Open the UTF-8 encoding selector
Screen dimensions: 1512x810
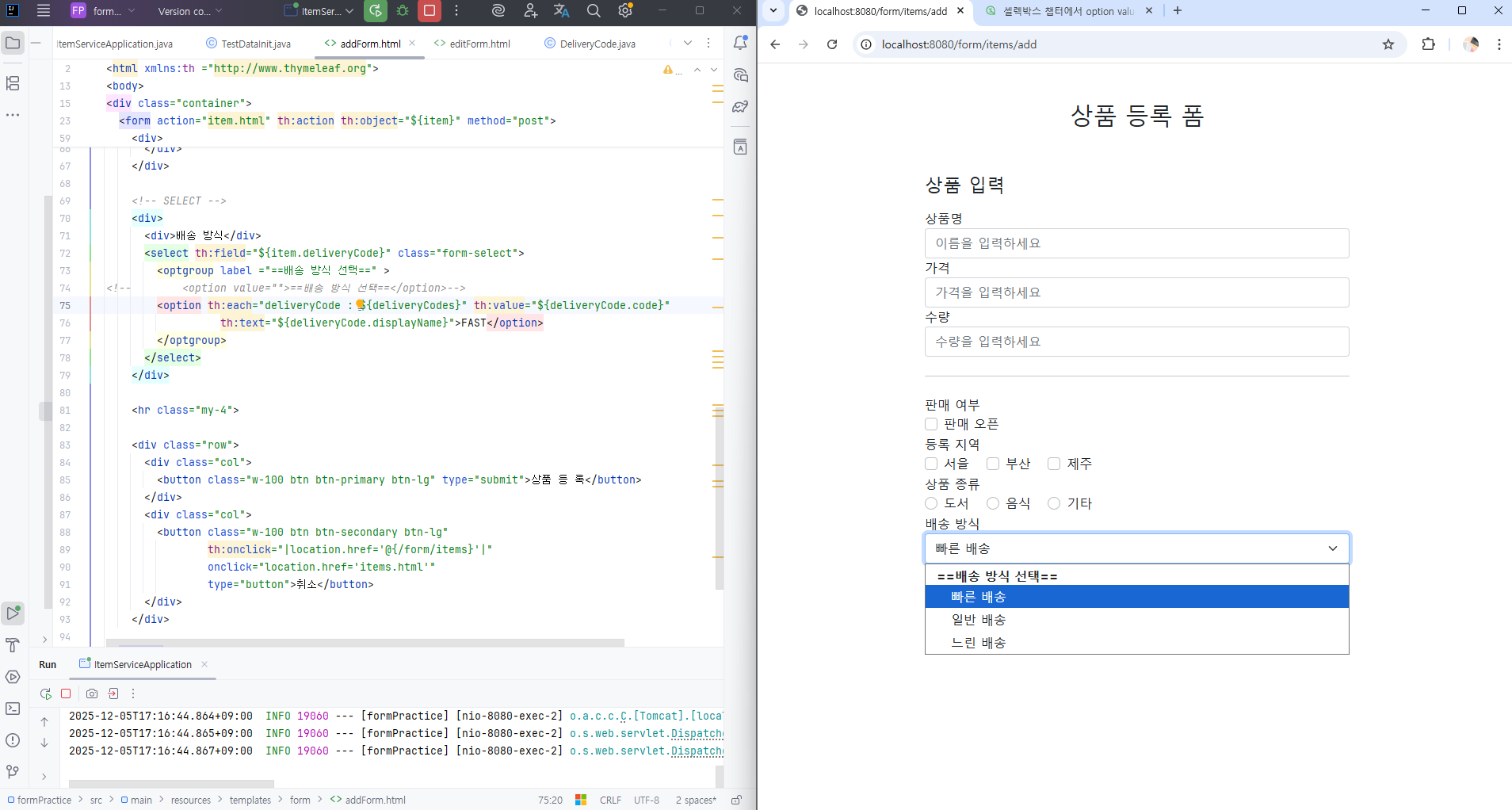coord(647,800)
